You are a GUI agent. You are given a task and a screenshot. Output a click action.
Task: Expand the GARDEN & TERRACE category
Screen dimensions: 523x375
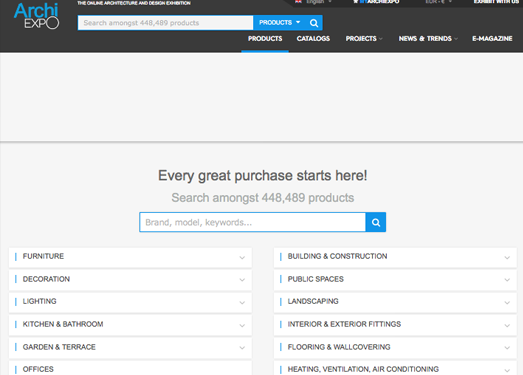click(x=130, y=348)
